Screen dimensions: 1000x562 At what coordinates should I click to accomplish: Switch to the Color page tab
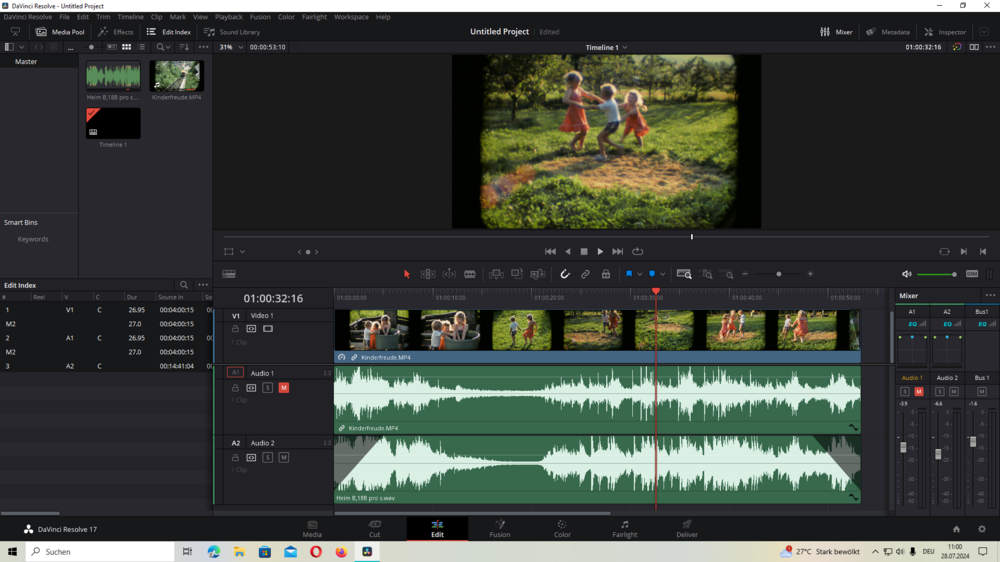(x=562, y=528)
